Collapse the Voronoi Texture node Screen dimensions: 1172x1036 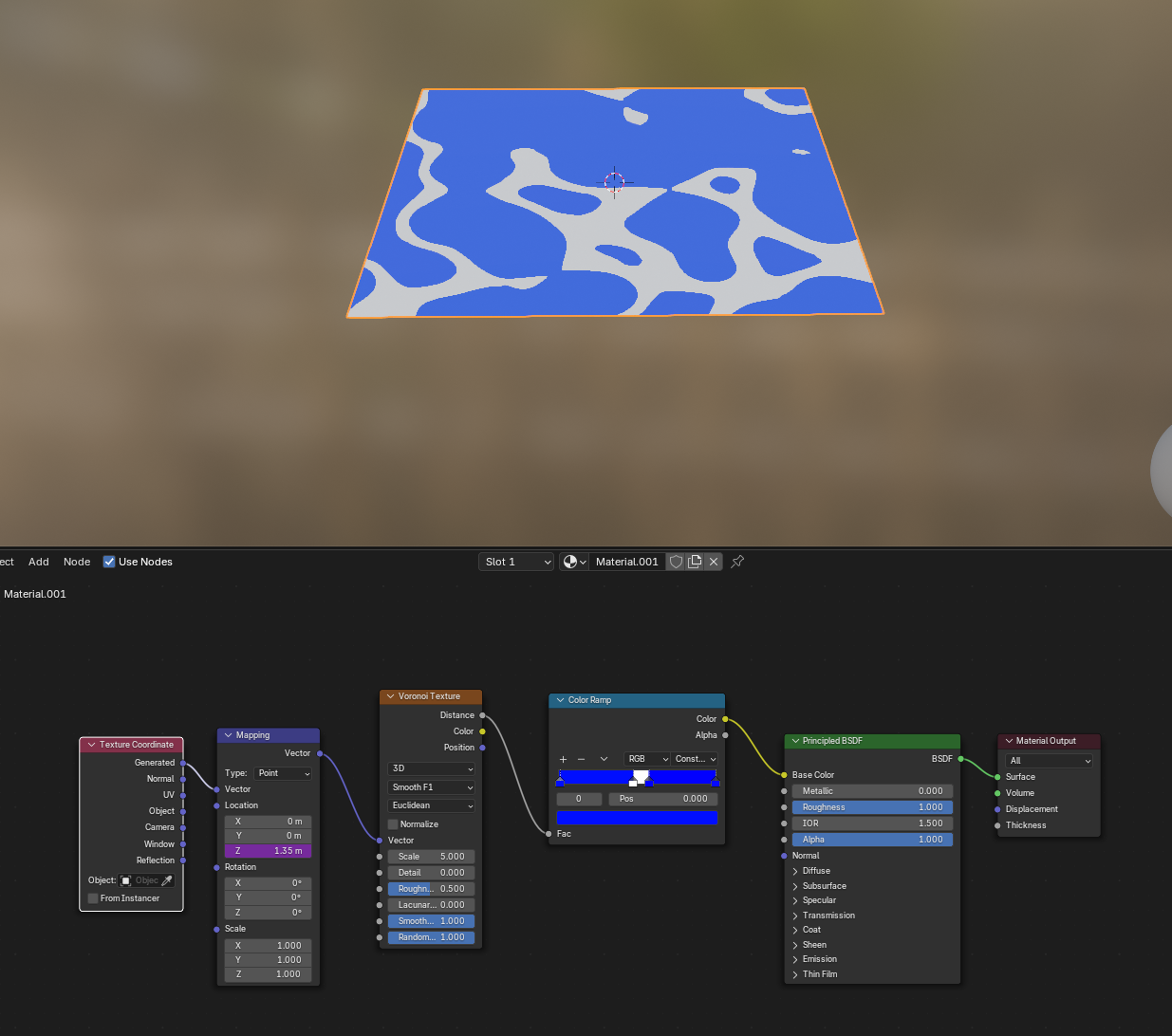[x=390, y=696]
